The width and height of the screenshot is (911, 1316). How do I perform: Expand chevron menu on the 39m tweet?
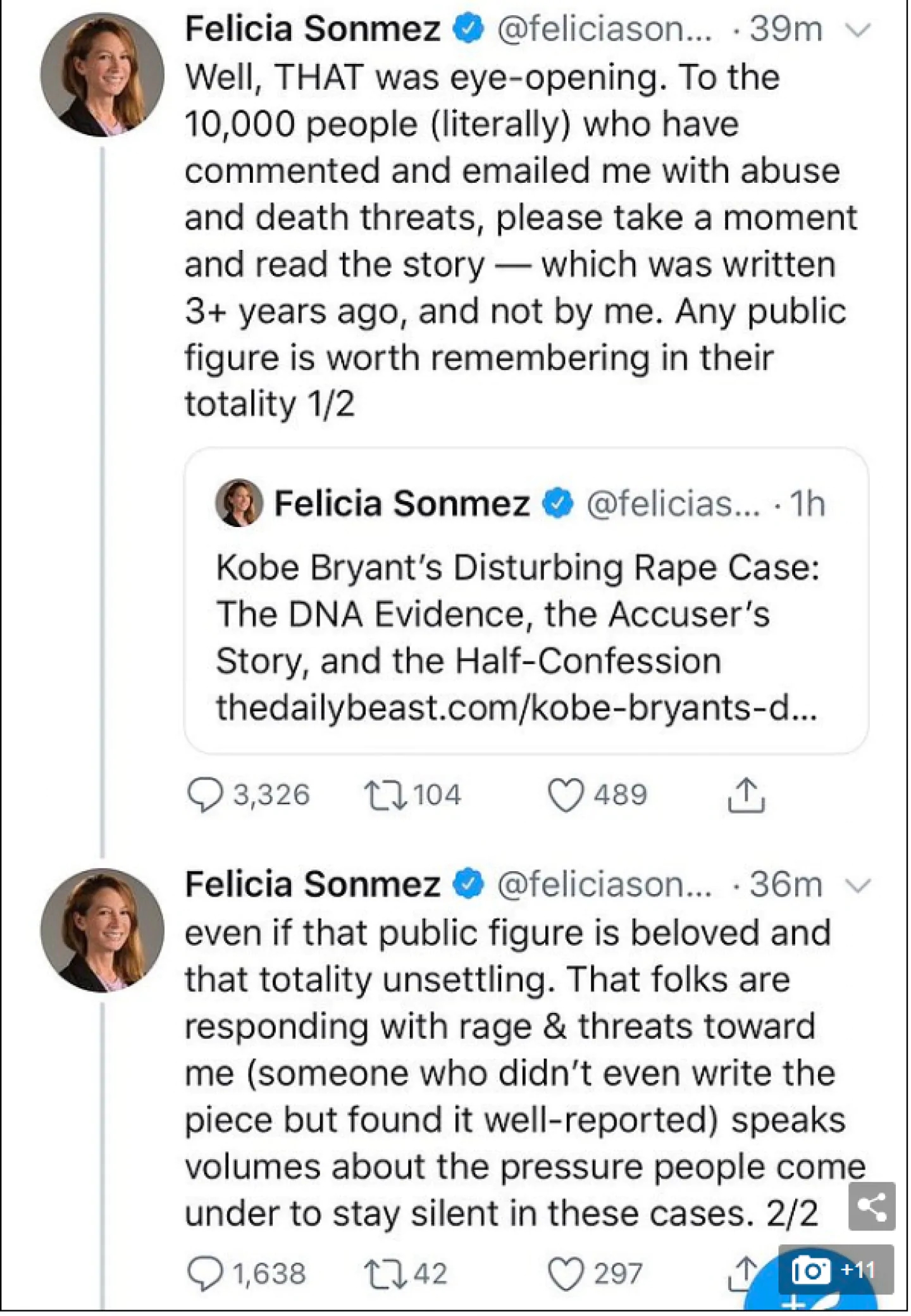[858, 30]
